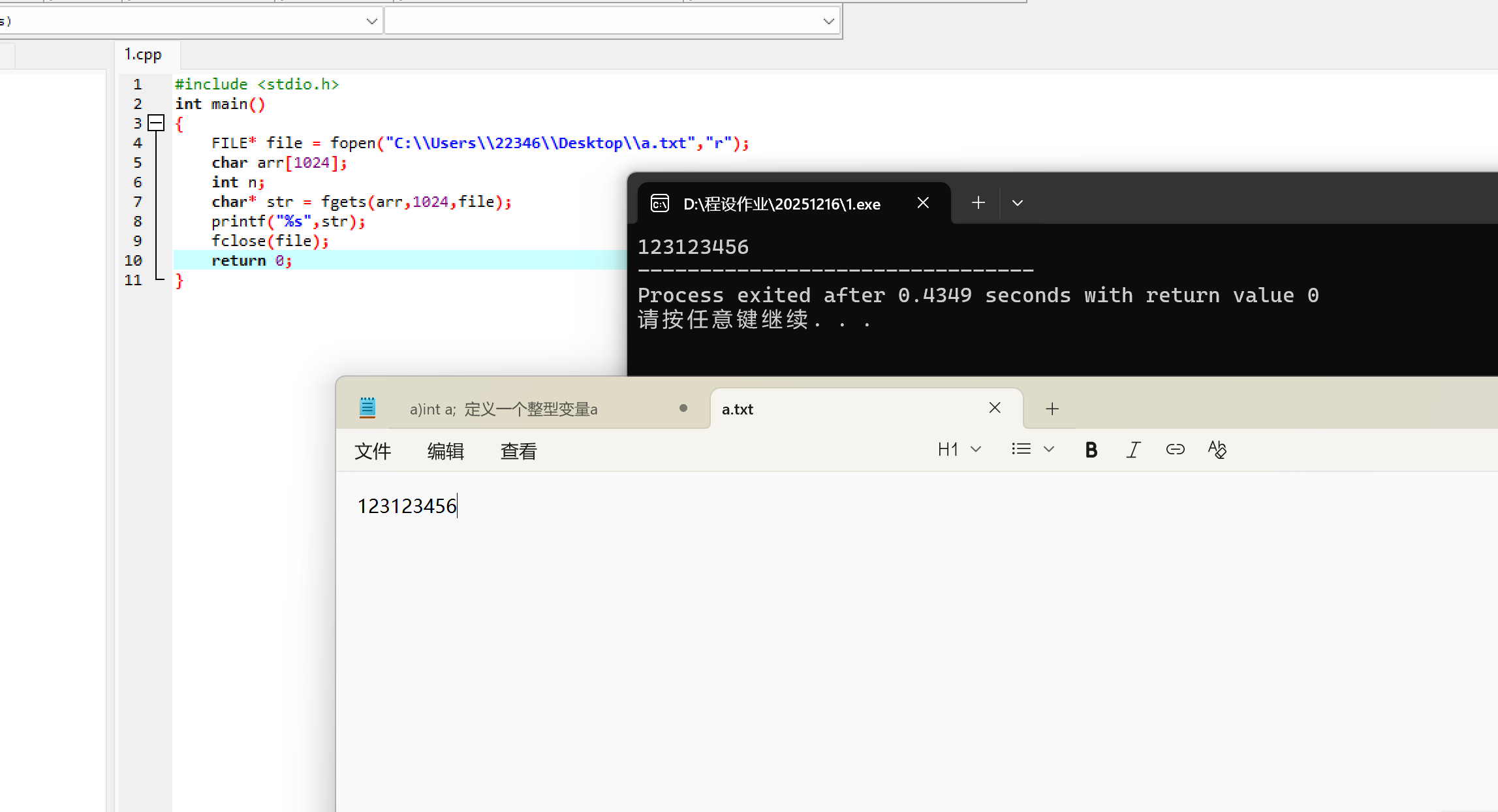Open the 查看 menu
The image size is (1498, 812).
(x=518, y=451)
